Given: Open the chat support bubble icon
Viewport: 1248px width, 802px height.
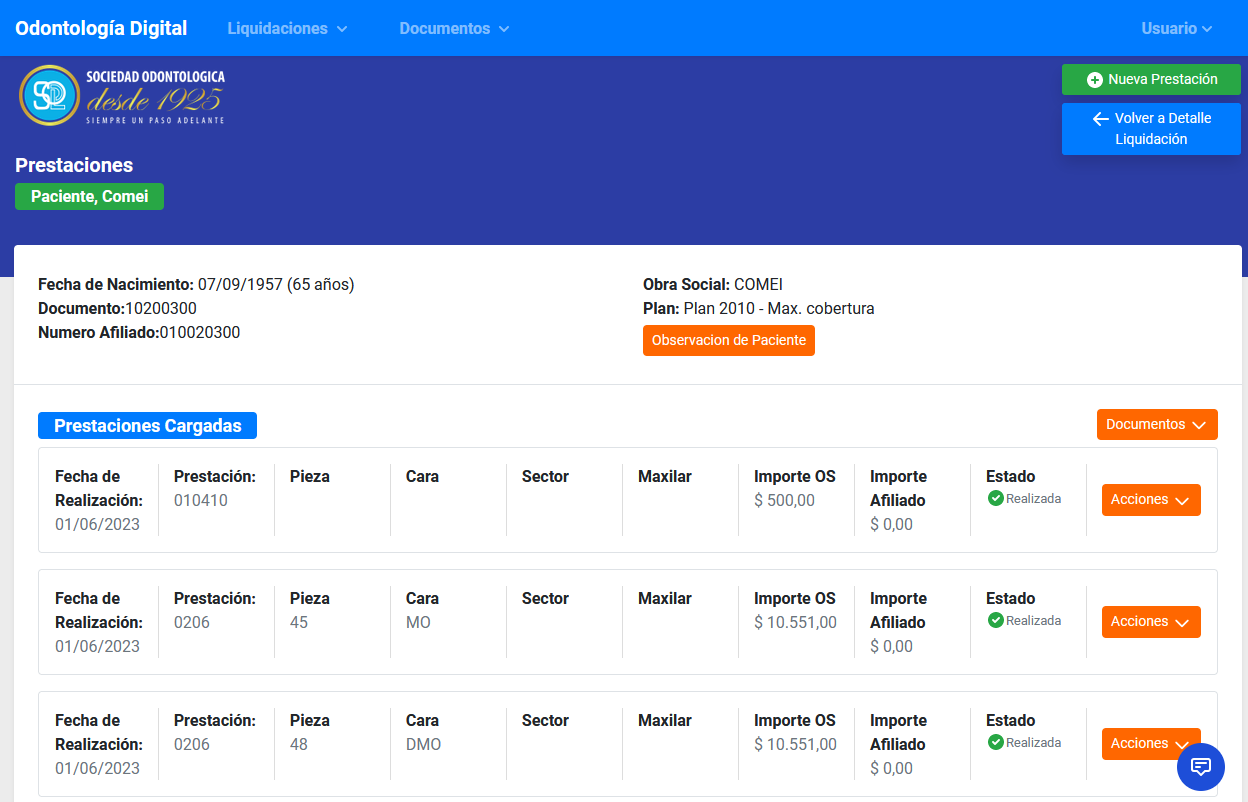Looking at the screenshot, I should tap(1201, 767).
